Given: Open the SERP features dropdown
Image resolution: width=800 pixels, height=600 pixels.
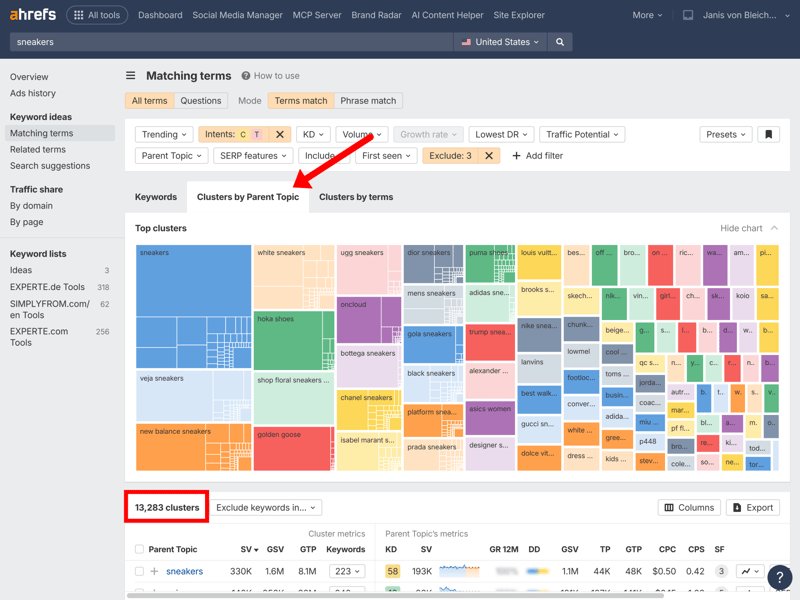Looking at the screenshot, I should [x=254, y=156].
